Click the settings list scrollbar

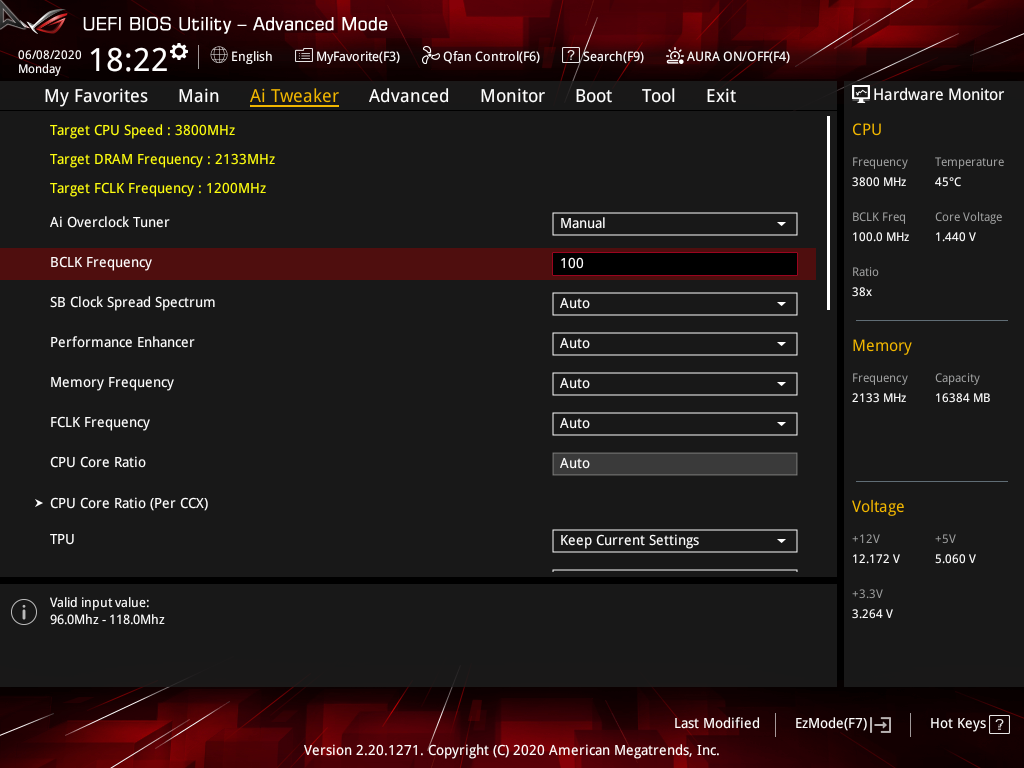828,213
